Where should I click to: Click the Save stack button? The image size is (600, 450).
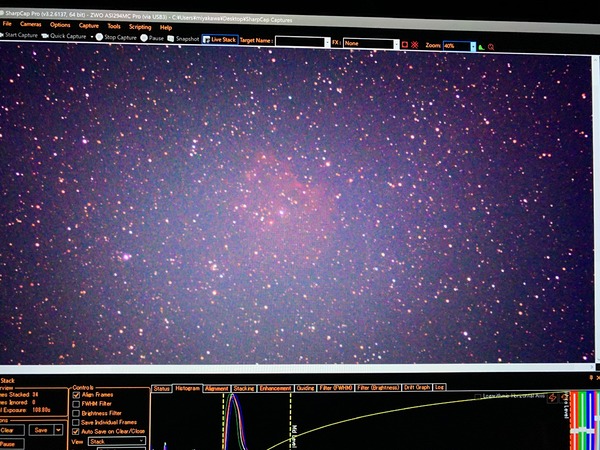point(41,430)
